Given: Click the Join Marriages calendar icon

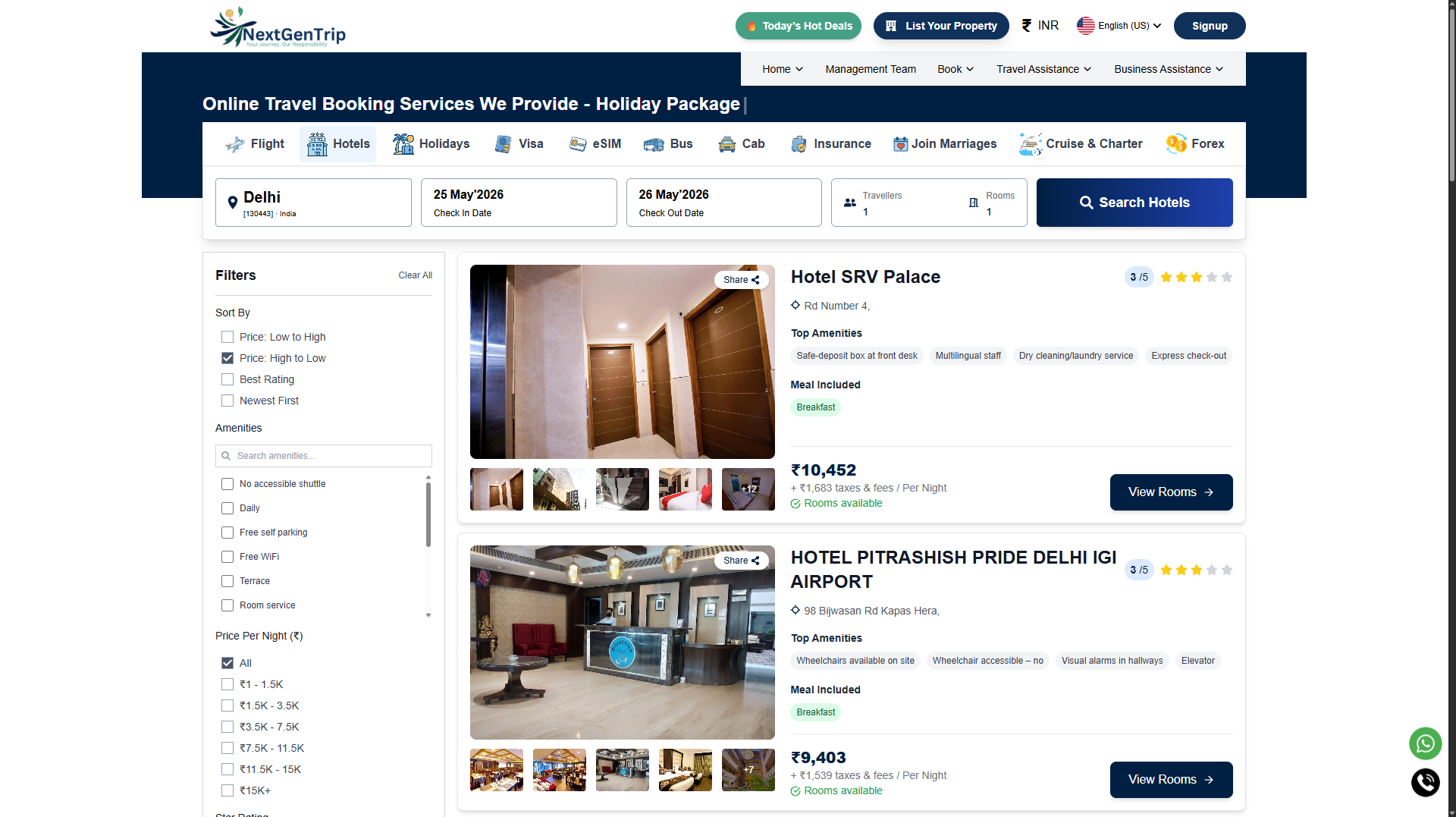Looking at the screenshot, I should point(900,144).
